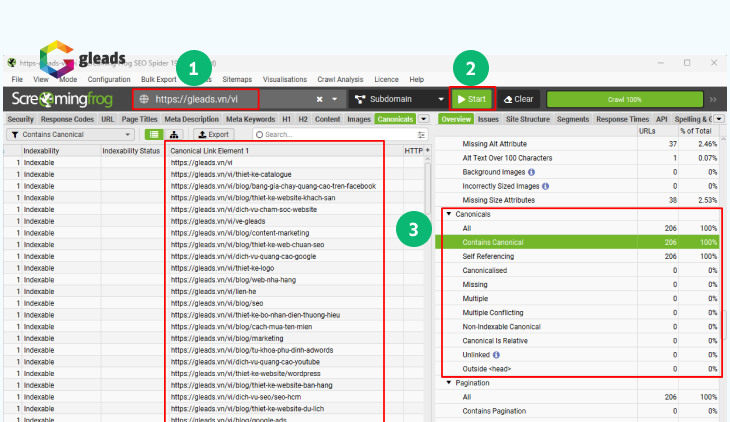Open the URL history dropdown arrow

pos(334,99)
